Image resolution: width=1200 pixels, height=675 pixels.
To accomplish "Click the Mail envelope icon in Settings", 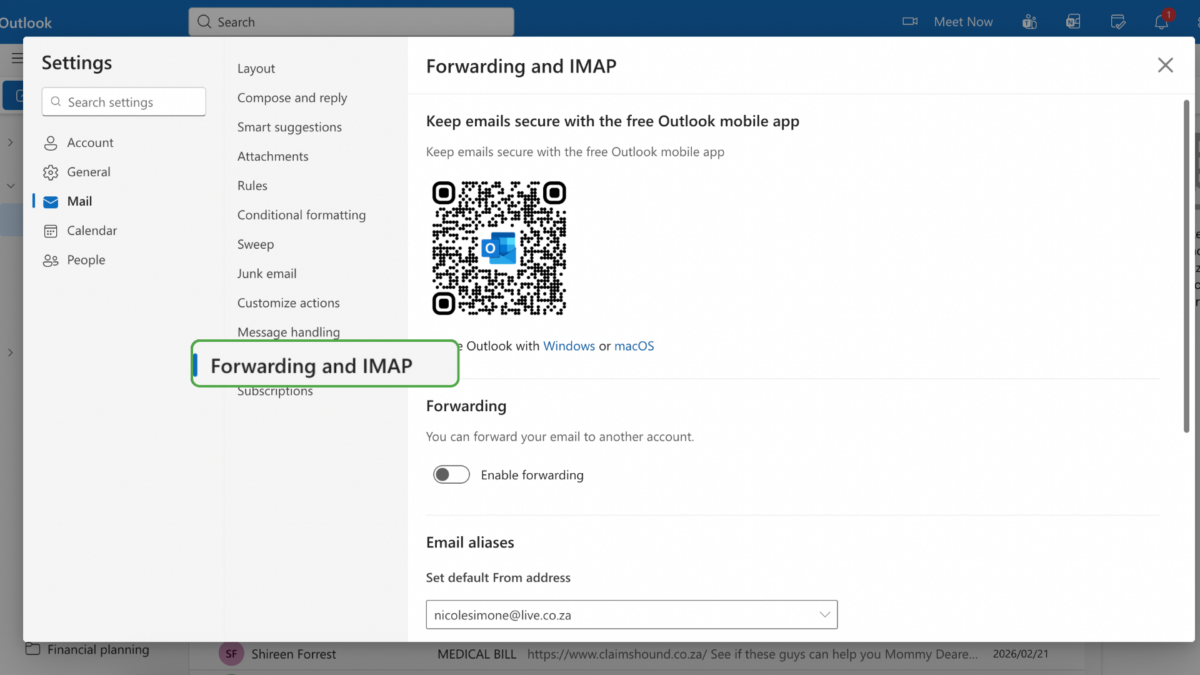I will (51, 201).
